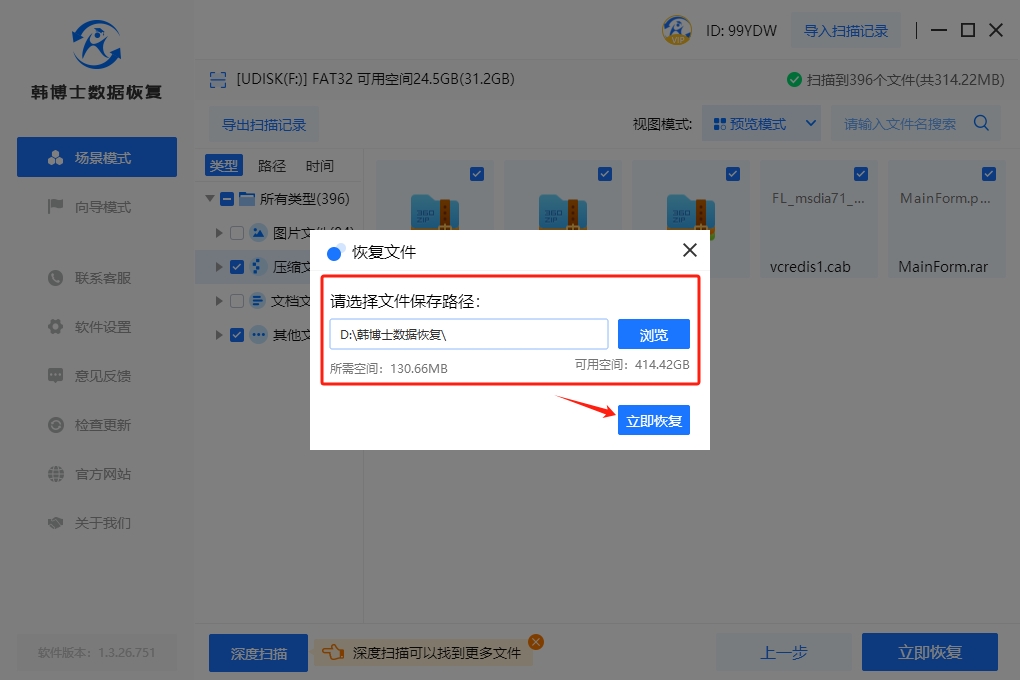The height and width of the screenshot is (680, 1020).
Task: Open 关于我们 about page
Action: 102,523
